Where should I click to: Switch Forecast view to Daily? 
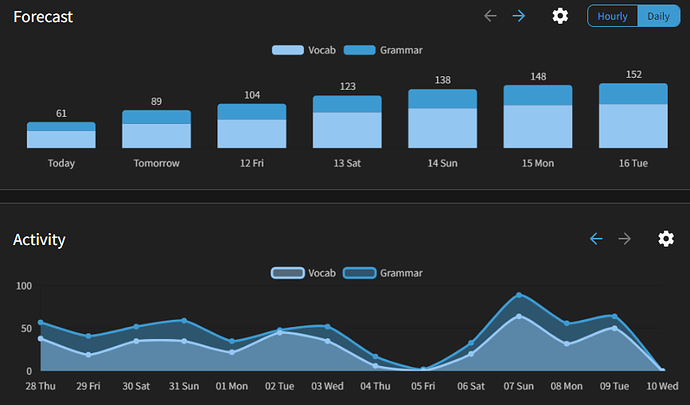(x=658, y=16)
